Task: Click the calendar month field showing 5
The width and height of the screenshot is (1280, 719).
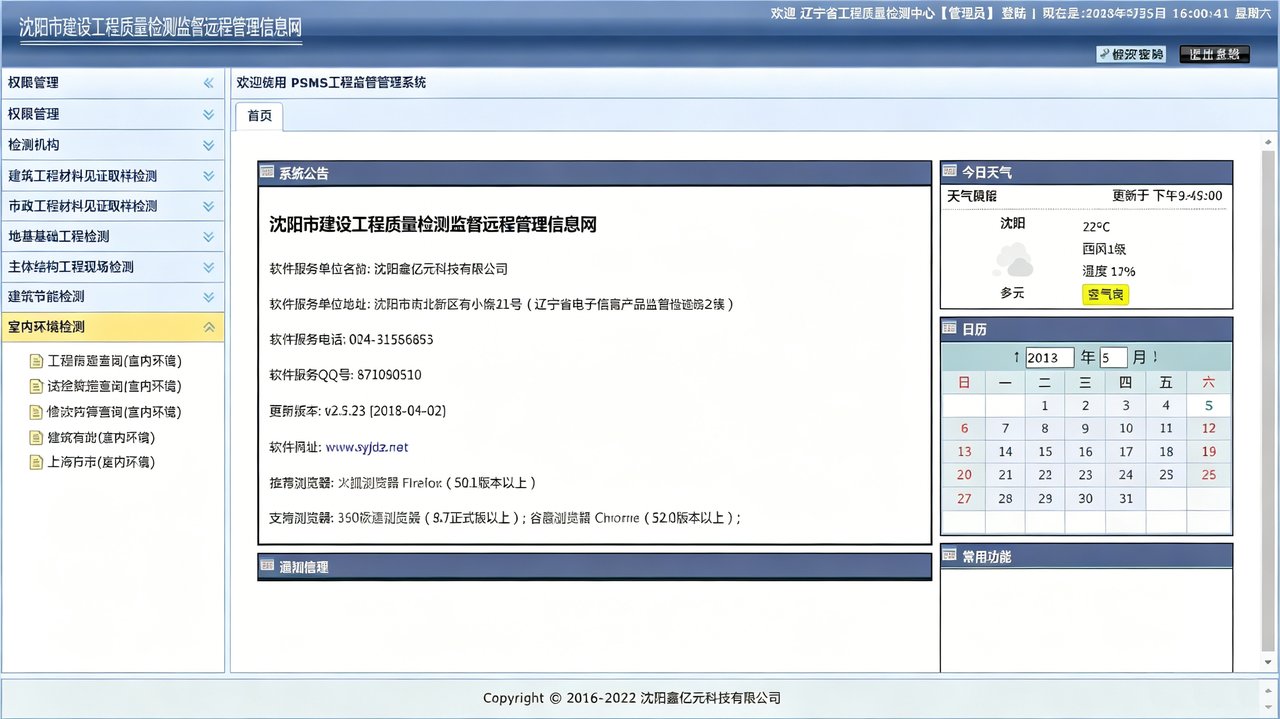Action: pyautogui.click(x=1113, y=357)
